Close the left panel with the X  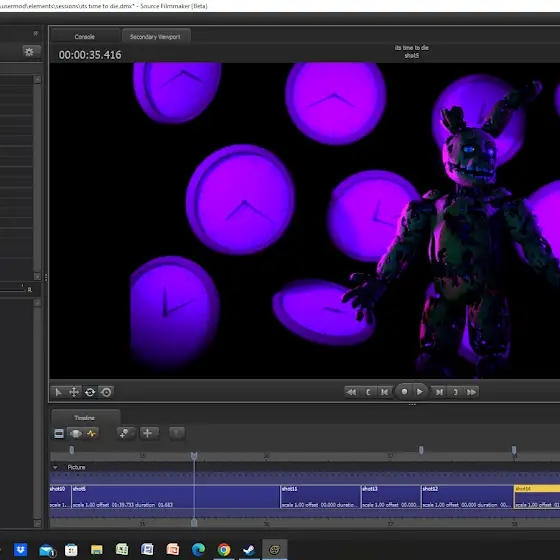click(x=35, y=33)
